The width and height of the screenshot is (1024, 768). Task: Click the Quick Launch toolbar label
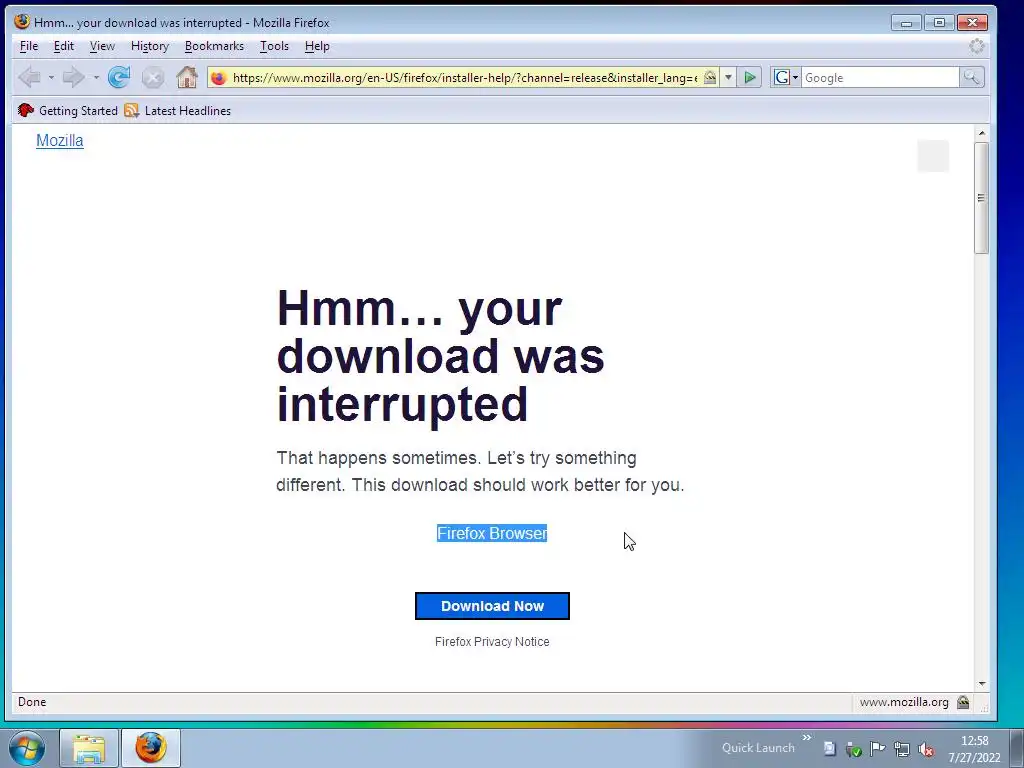tap(758, 748)
